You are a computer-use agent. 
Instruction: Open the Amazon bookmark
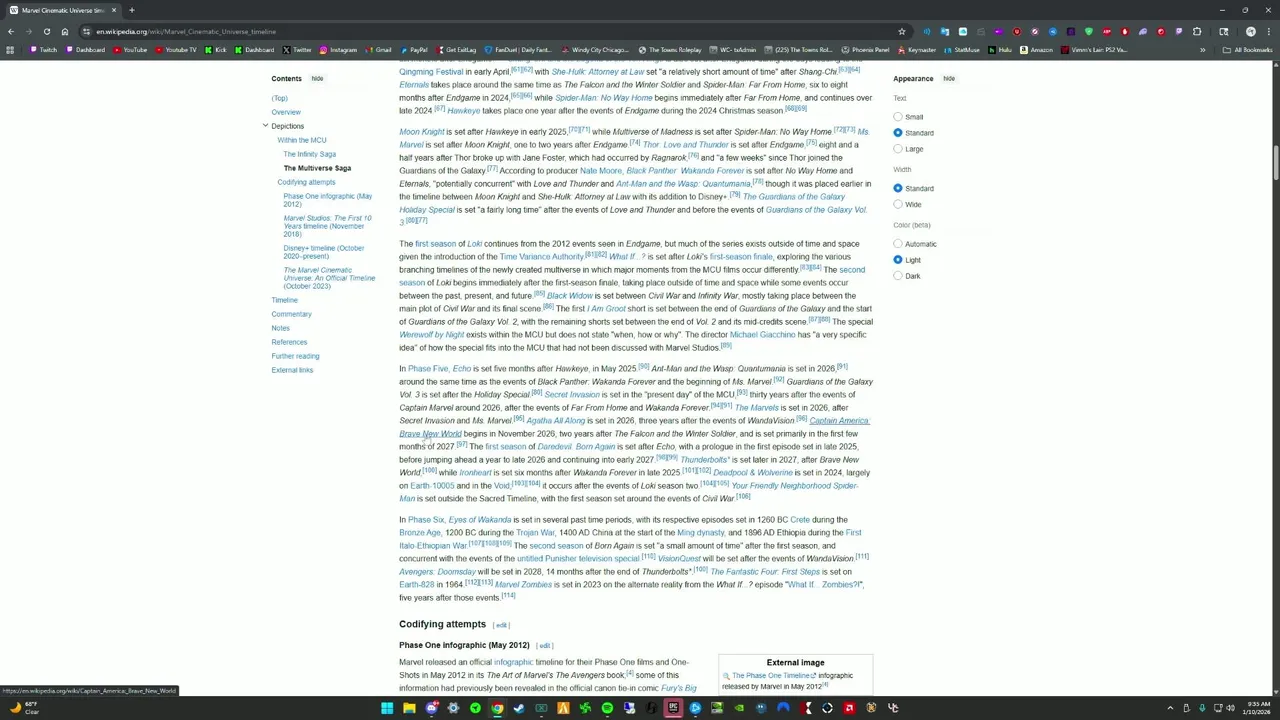pos(1037,50)
